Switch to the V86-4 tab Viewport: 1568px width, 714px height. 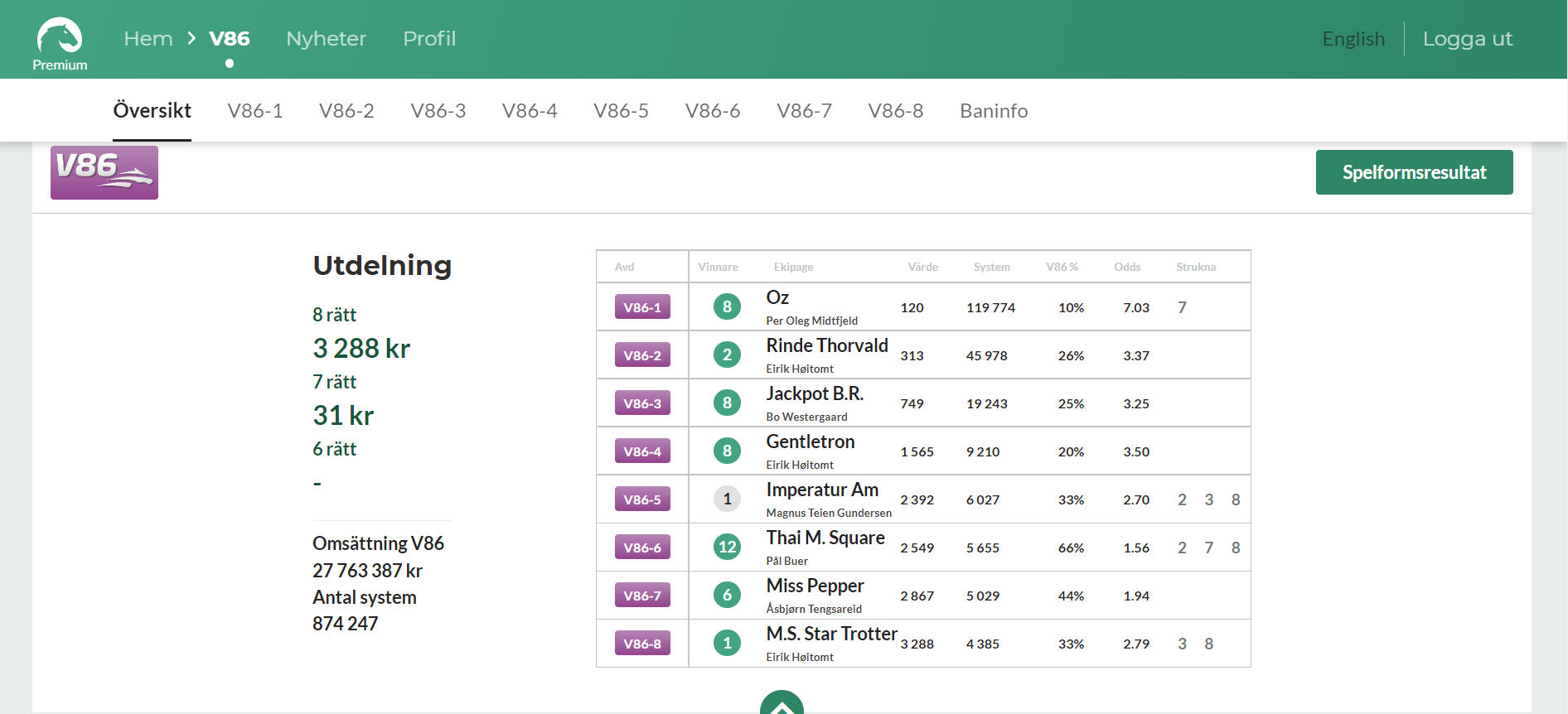[x=530, y=111]
